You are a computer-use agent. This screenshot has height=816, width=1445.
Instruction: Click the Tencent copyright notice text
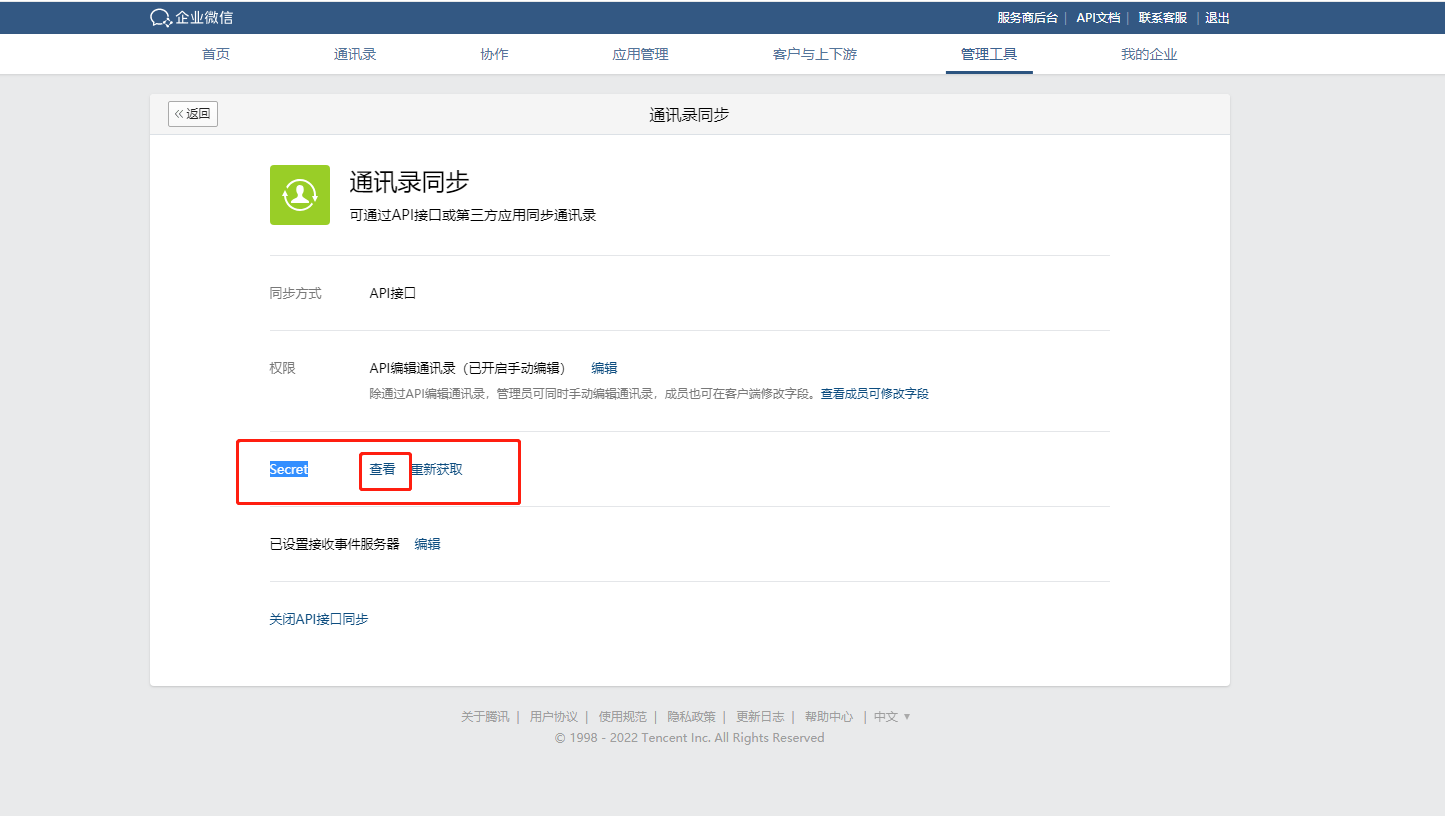[x=690, y=738]
